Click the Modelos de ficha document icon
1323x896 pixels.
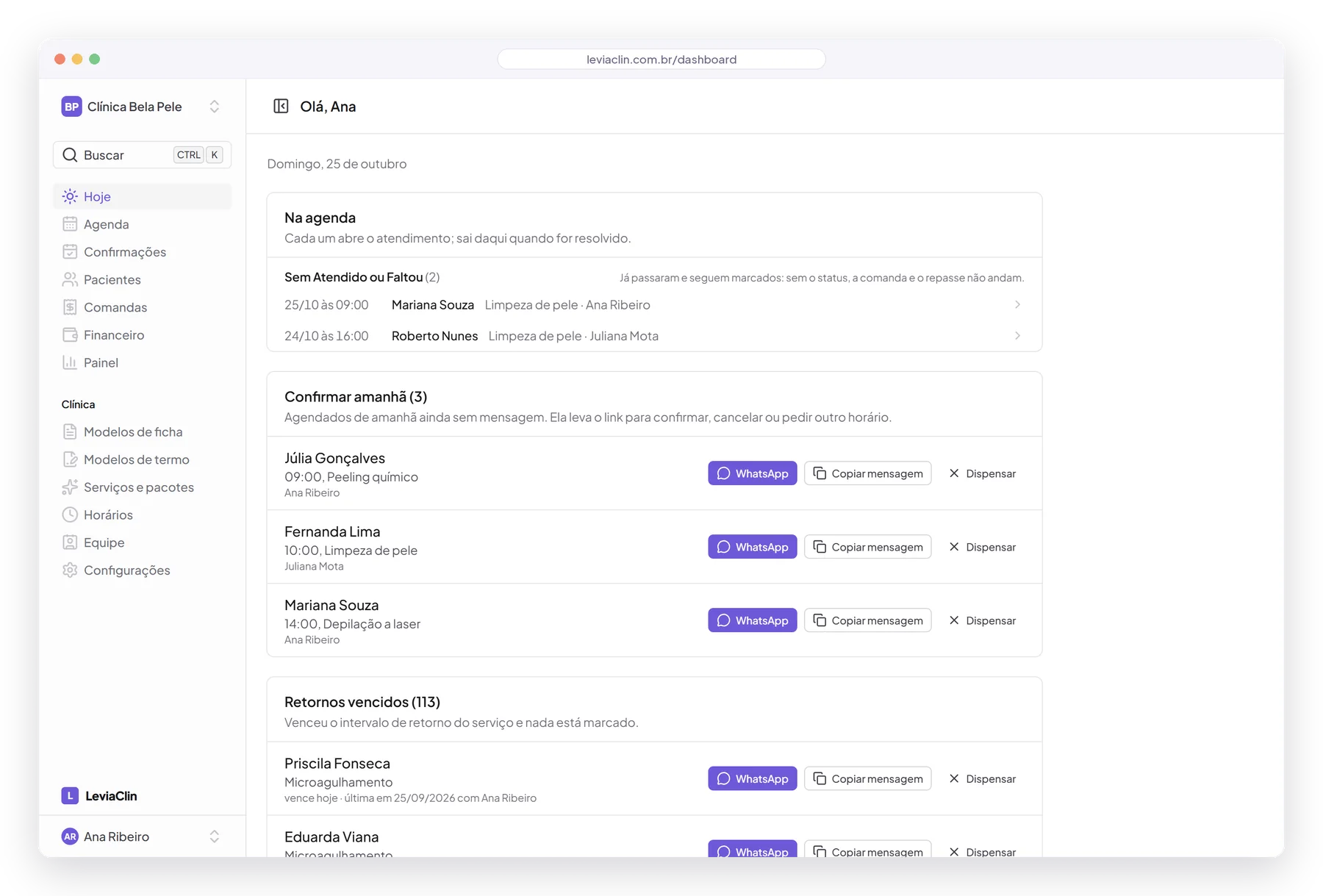click(70, 431)
